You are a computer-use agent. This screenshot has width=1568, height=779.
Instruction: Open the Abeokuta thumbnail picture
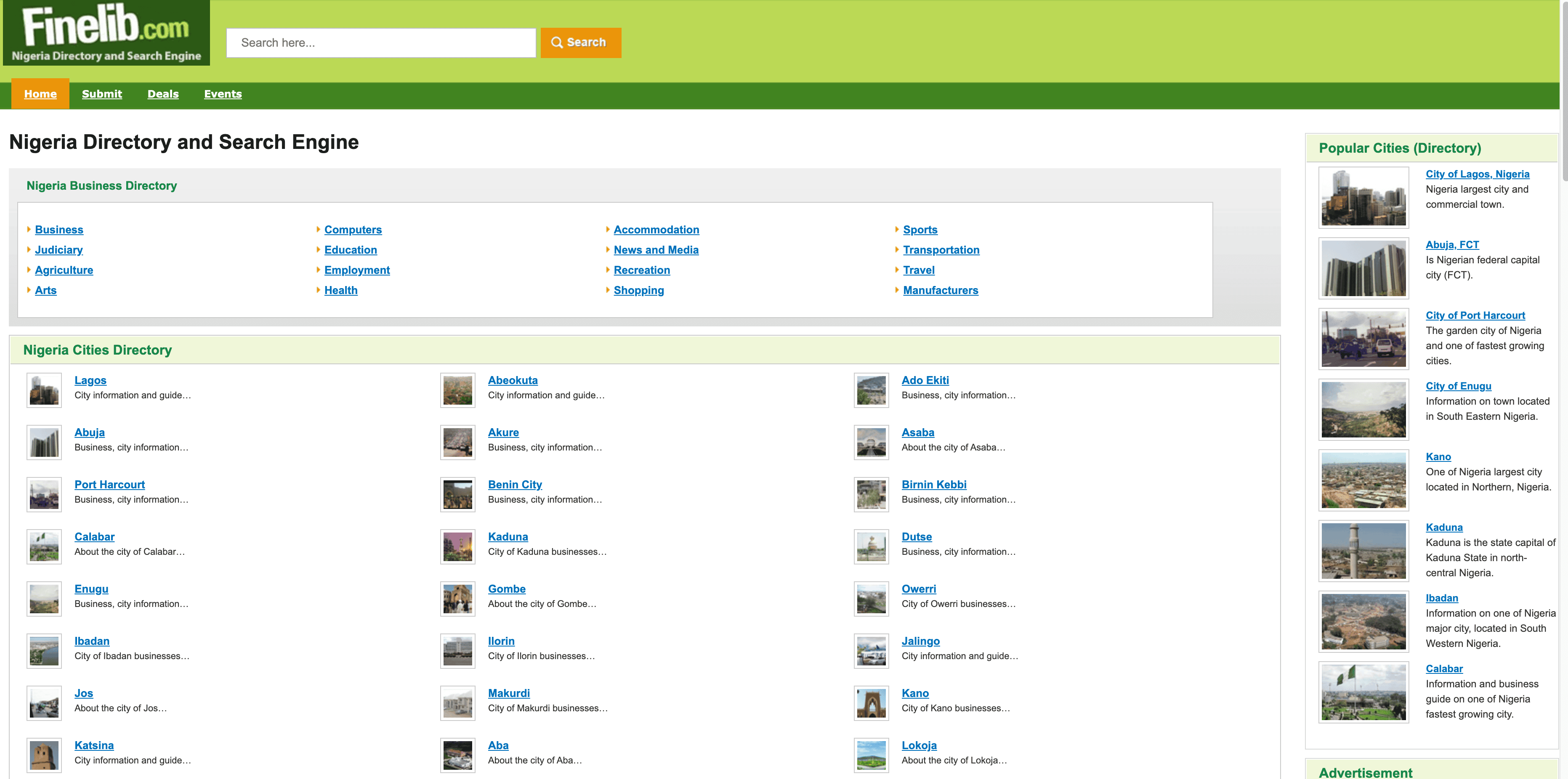(458, 390)
